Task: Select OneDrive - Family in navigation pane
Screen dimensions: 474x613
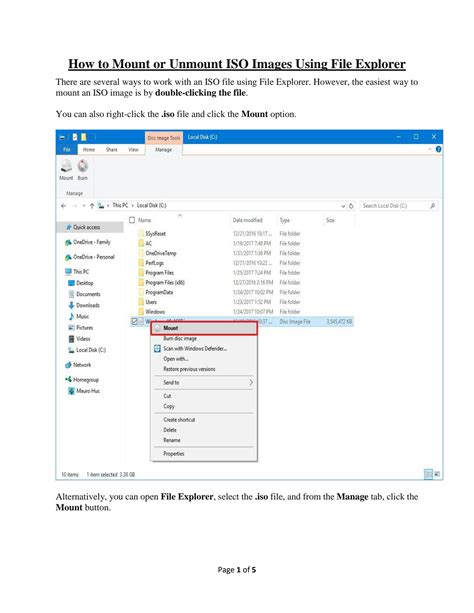Action: [88, 242]
